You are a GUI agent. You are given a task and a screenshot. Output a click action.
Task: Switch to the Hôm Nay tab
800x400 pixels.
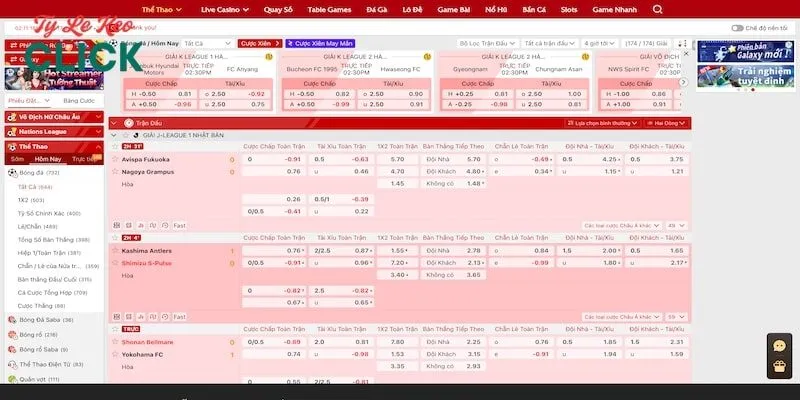point(47,159)
